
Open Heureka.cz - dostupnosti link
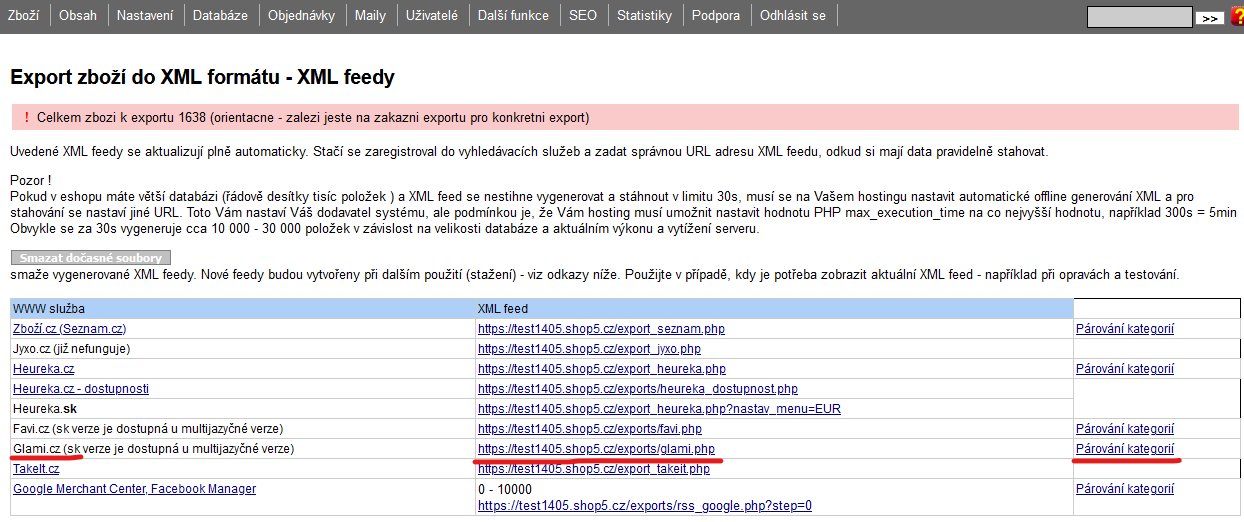click(81, 389)
